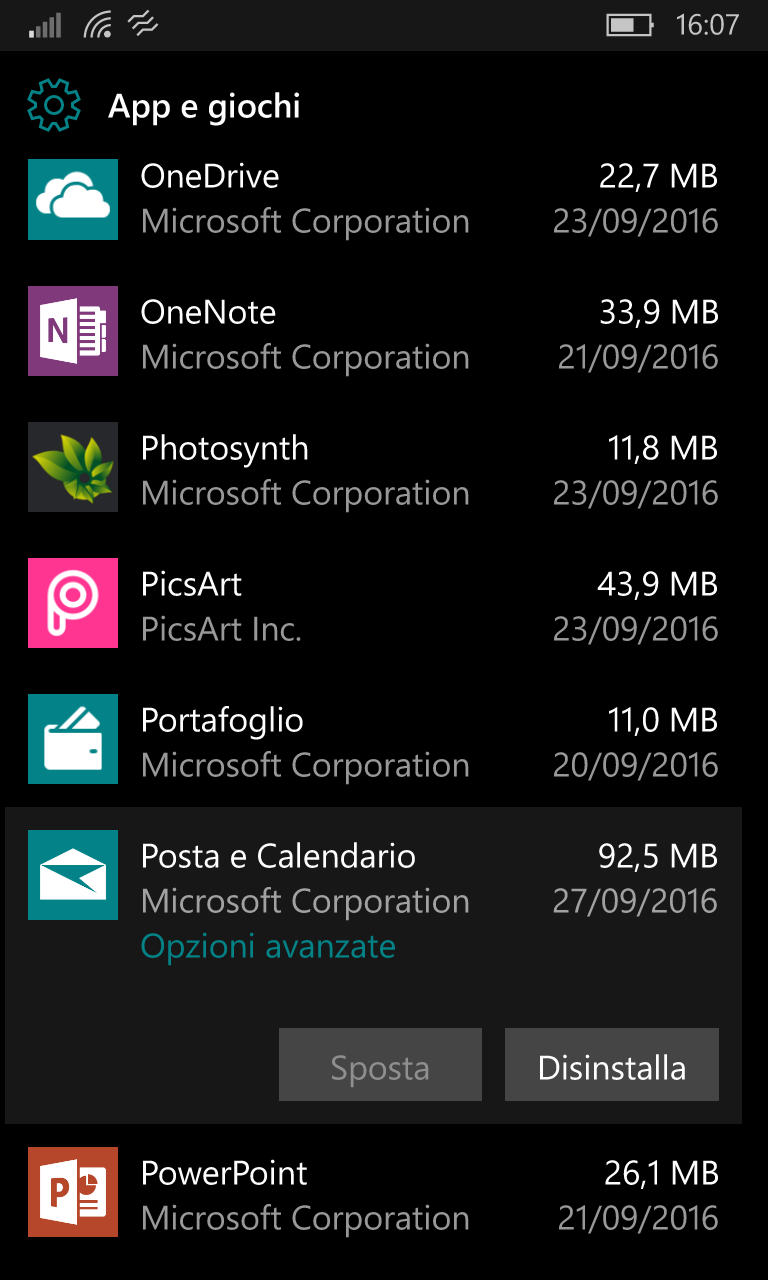
Task: Expand the OneDrive list entry
Action: click(384, 198)
